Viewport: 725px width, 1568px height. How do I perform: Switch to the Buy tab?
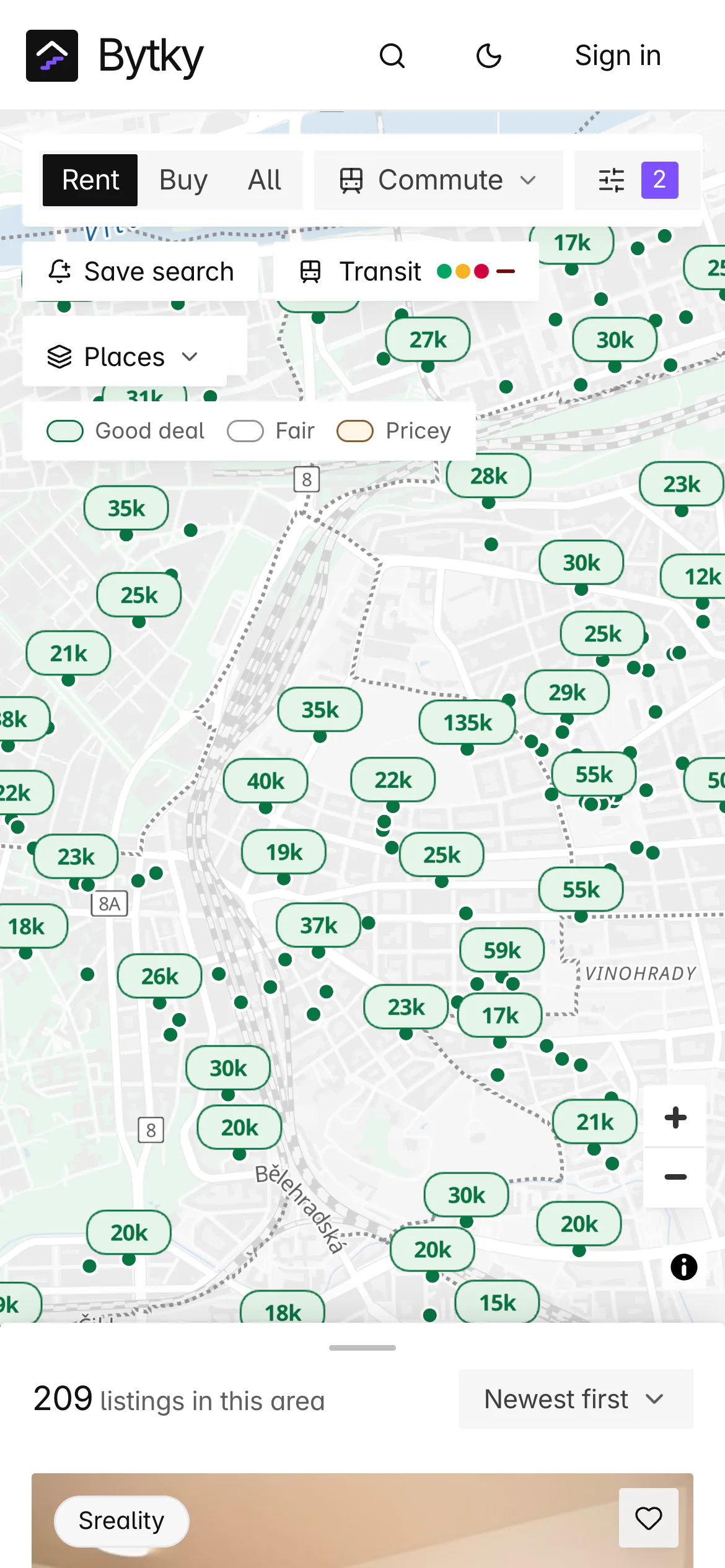183,180
